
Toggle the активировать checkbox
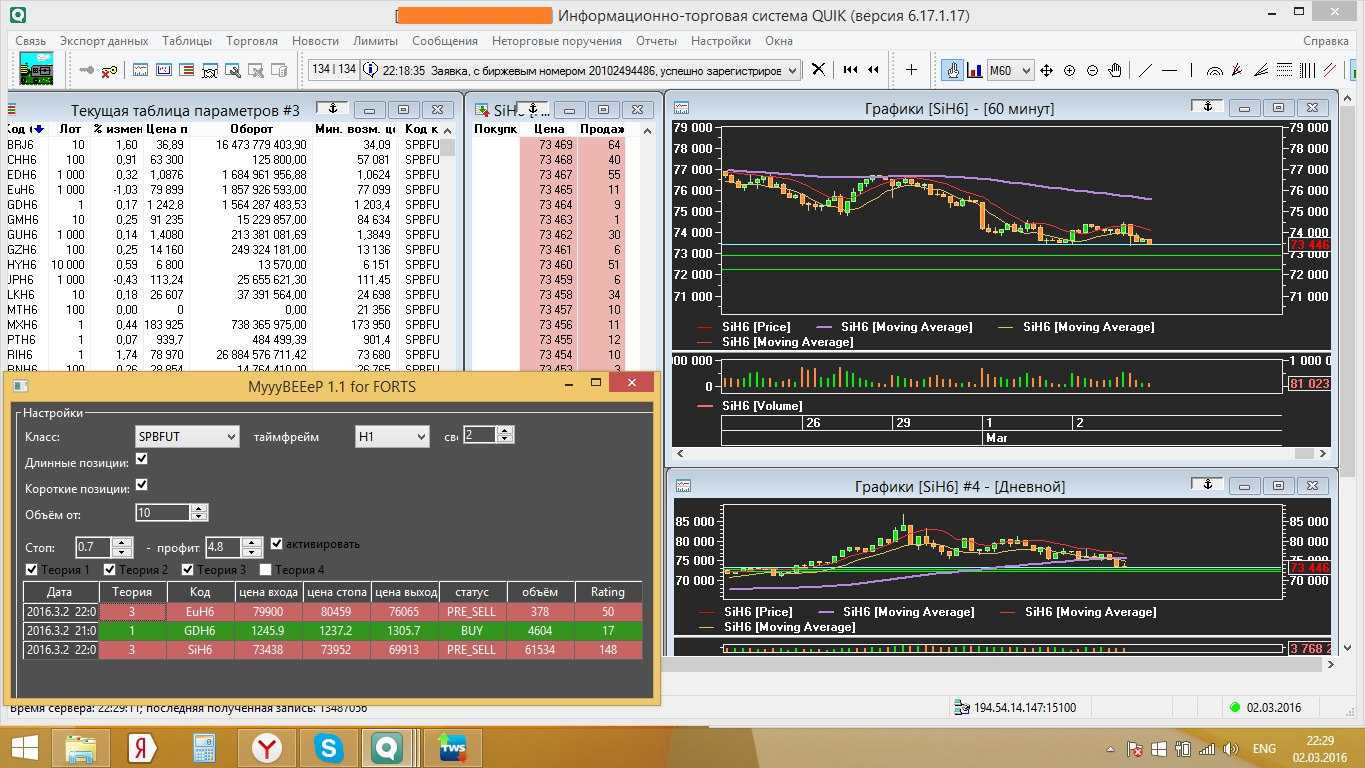[277, 543]
